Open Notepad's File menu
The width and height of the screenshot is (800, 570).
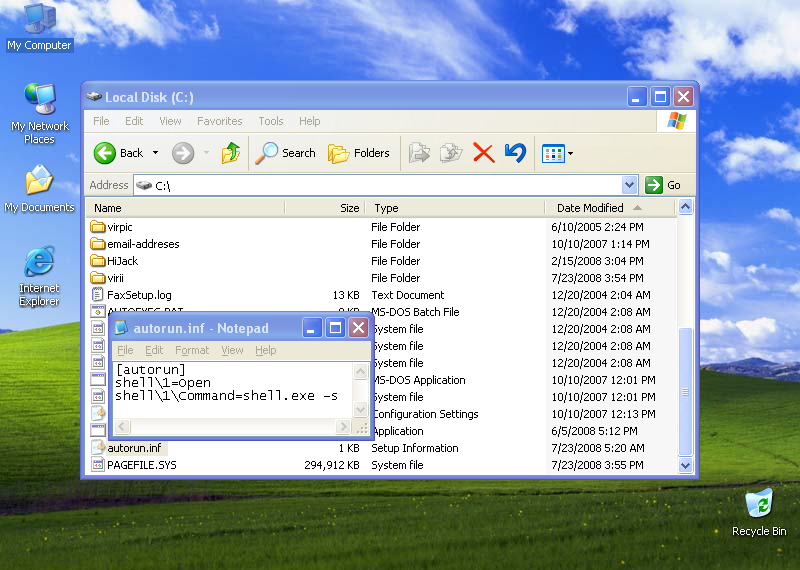(125, 350)
